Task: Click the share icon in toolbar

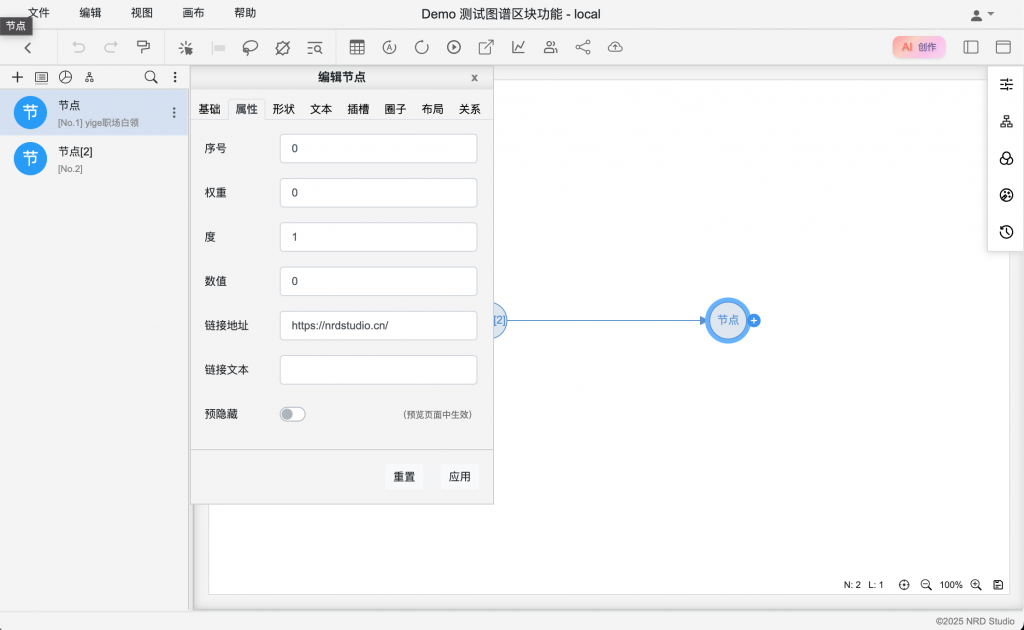Action: [583, 47]
